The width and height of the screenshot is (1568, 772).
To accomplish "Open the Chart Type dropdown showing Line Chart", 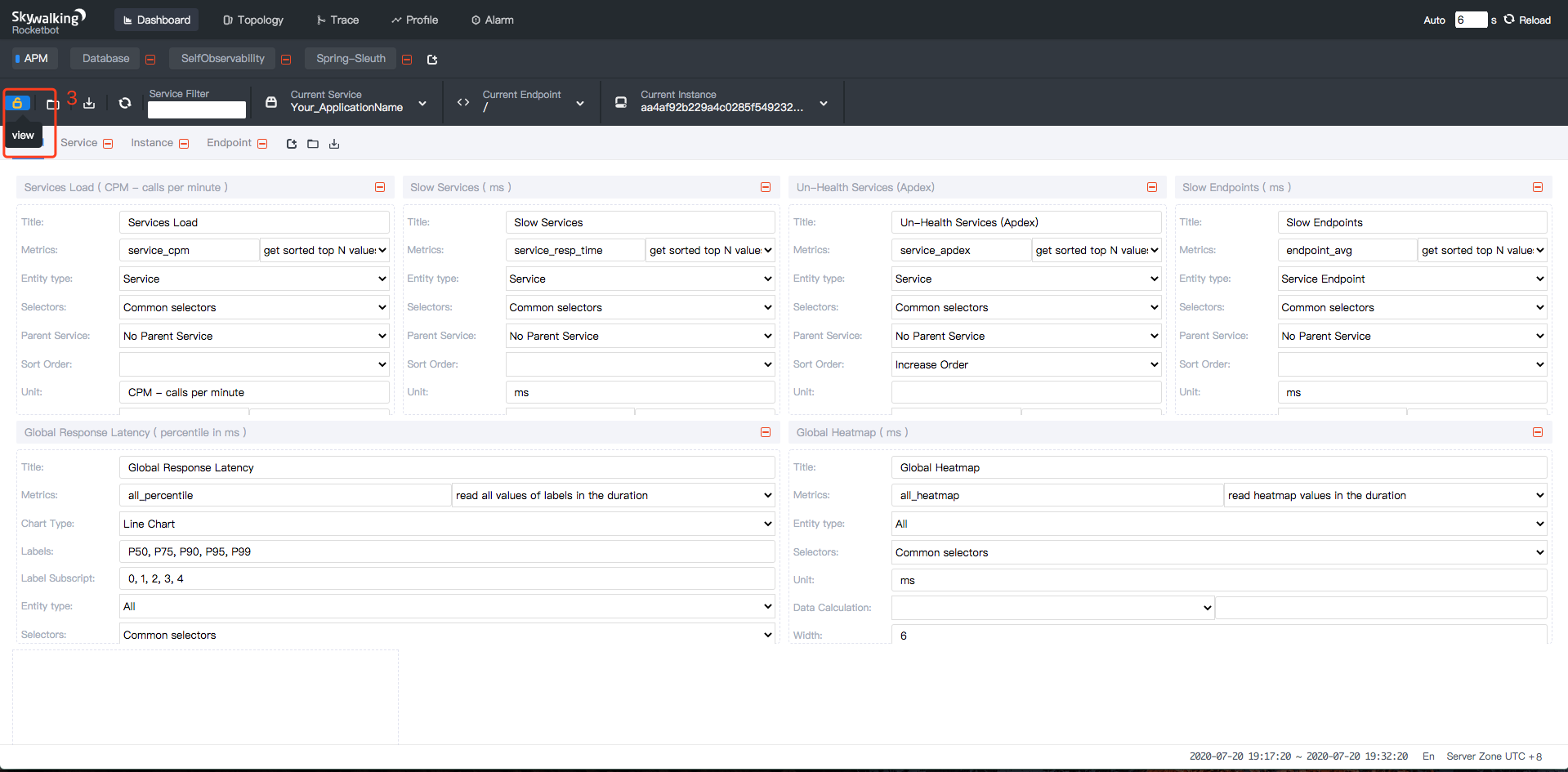I will click(446, 524).
